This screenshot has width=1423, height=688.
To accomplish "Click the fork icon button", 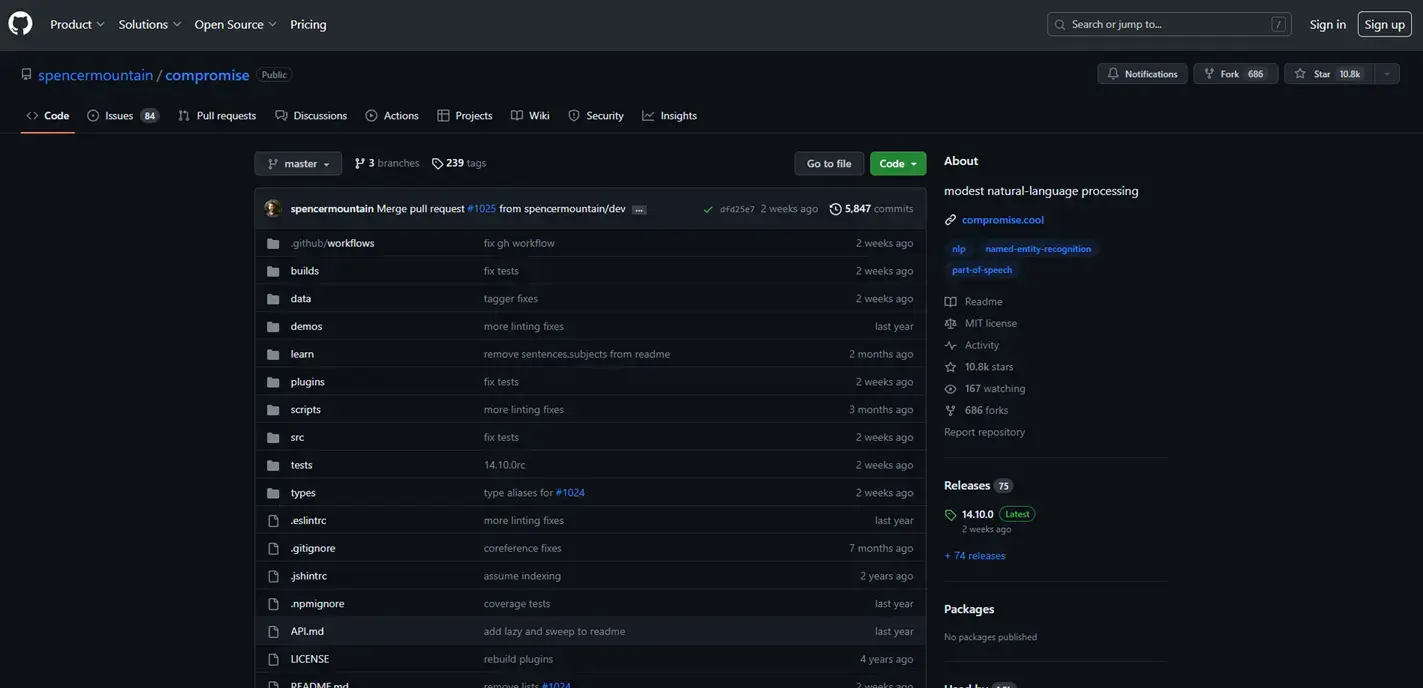I will pos(1209,74).
